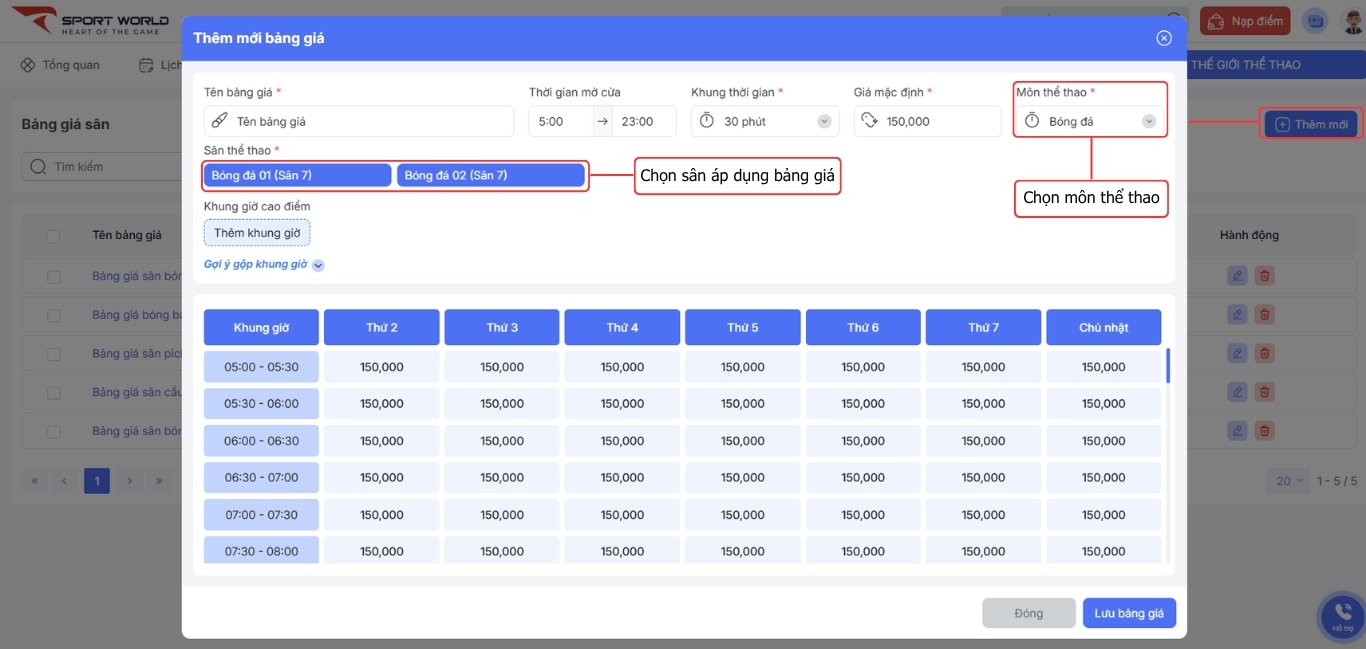This screenshot has width=1366, height=649.
Task: Select Bóng đá 01 (Sân 7) field tag
Action: point(296,175)
